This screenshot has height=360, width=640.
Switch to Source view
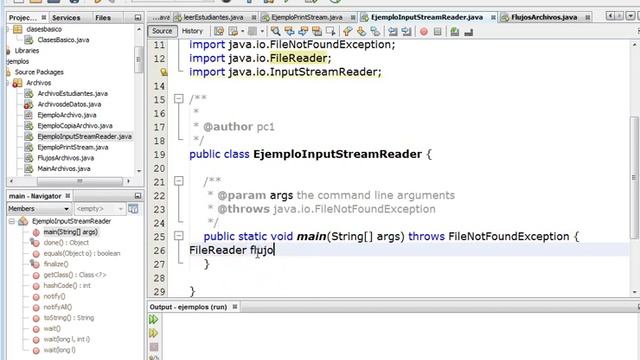pos(162,31)
